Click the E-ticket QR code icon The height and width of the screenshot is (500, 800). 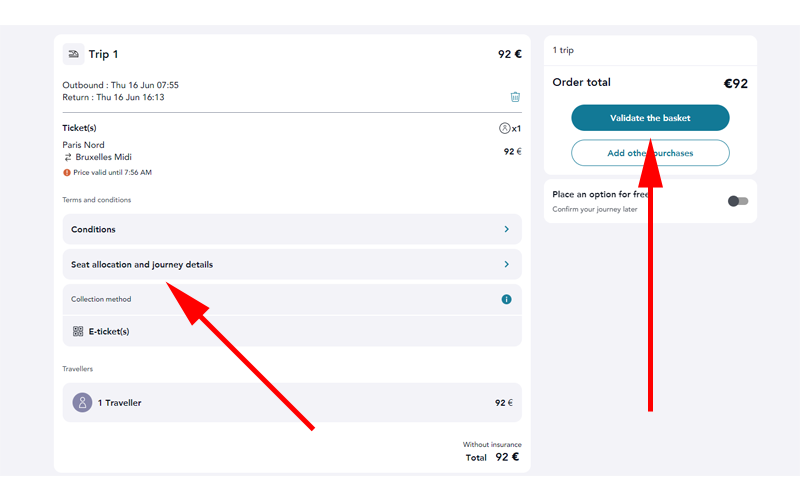pyautogui.click(x=78, y=332)
